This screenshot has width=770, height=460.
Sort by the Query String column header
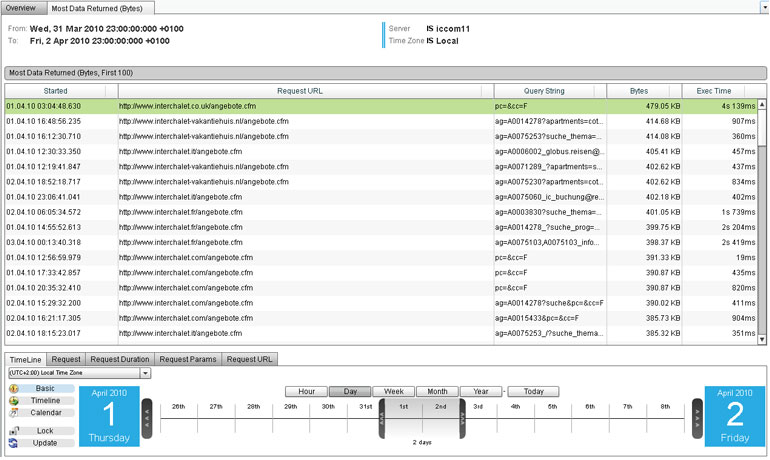tap(544, 91)
